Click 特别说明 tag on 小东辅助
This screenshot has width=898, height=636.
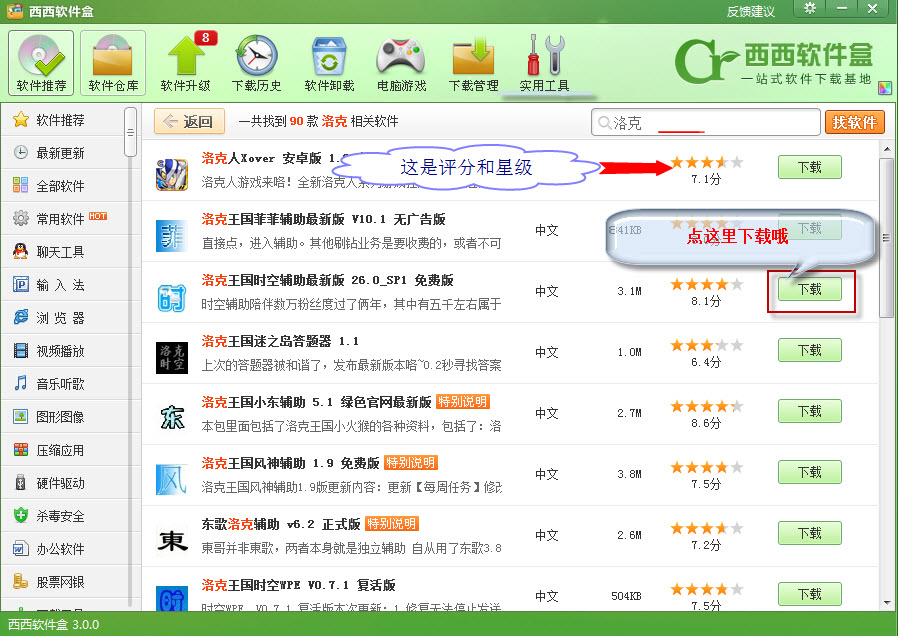click(x=463, y=402)
